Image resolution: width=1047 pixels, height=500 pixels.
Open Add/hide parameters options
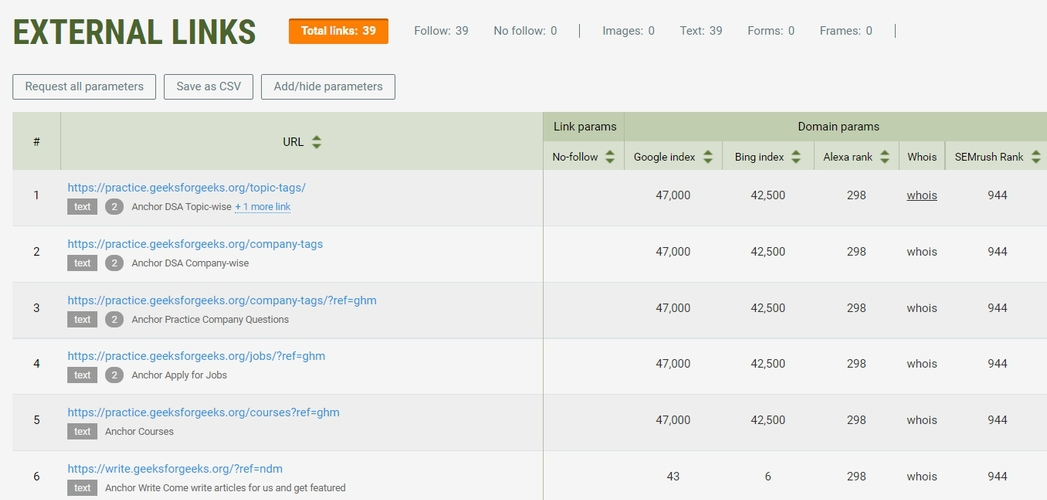tap(328, 87)
